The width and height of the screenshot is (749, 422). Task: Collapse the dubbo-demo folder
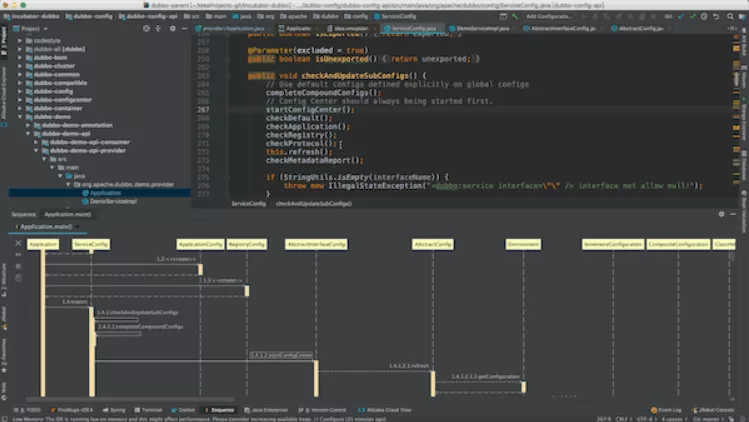[20, 117]
